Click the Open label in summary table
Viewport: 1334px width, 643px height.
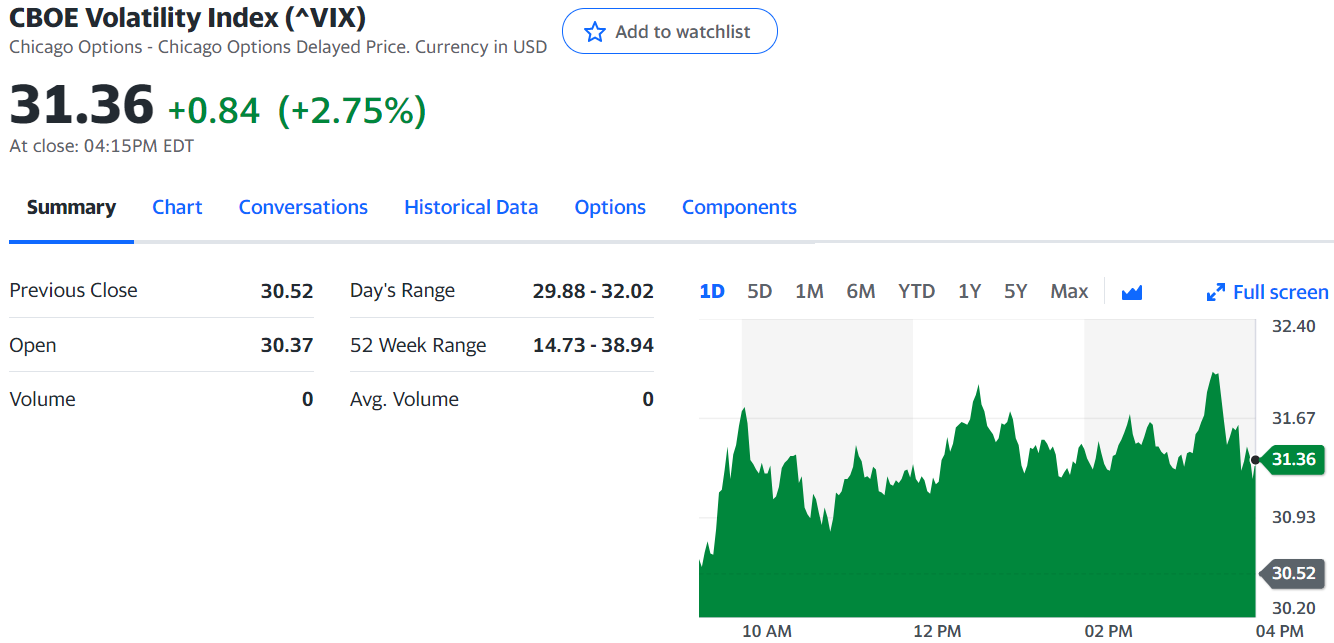[x=33, y=345]
